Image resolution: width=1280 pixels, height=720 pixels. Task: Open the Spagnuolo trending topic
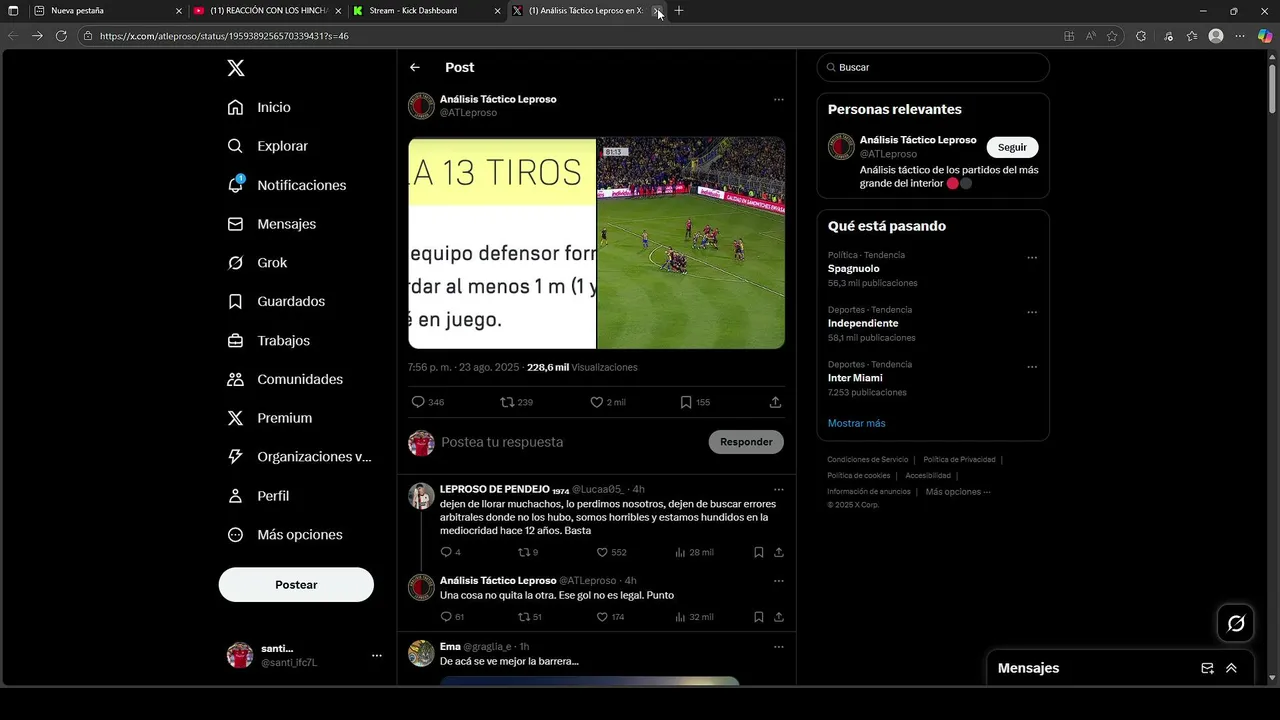pos(853,269)
